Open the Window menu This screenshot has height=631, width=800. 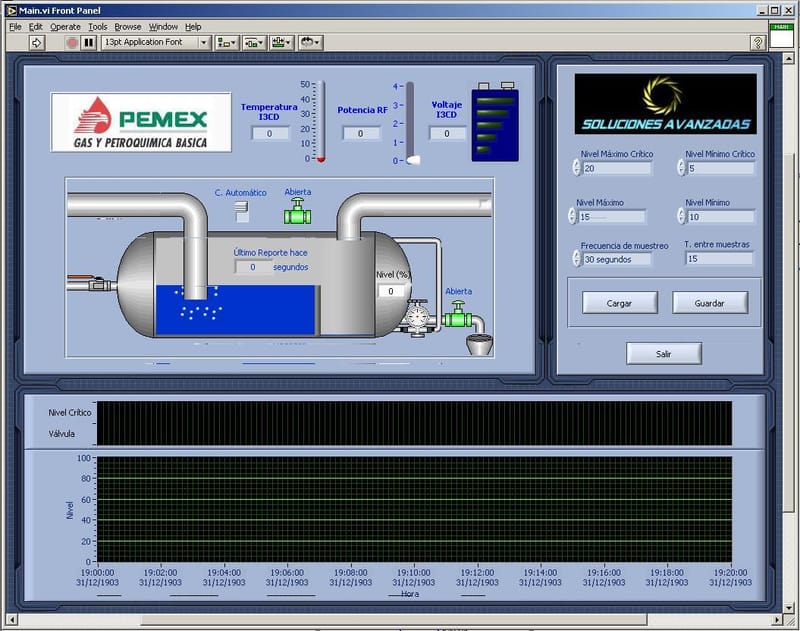163,27
